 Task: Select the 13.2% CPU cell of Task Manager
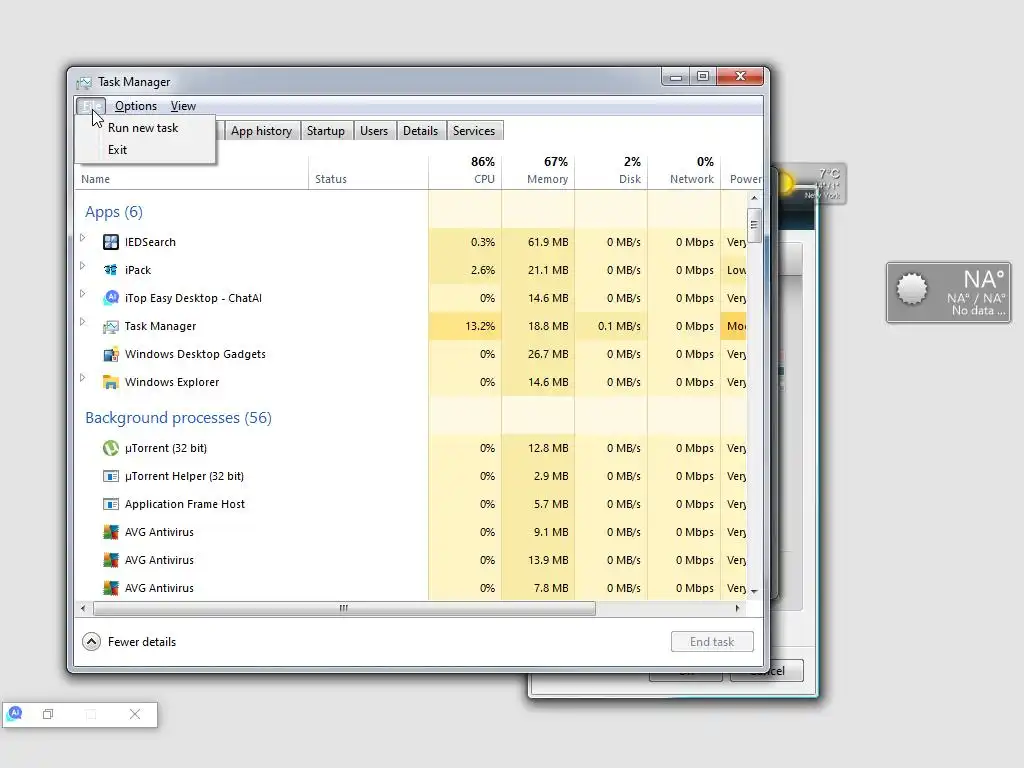tap(465, 327)
